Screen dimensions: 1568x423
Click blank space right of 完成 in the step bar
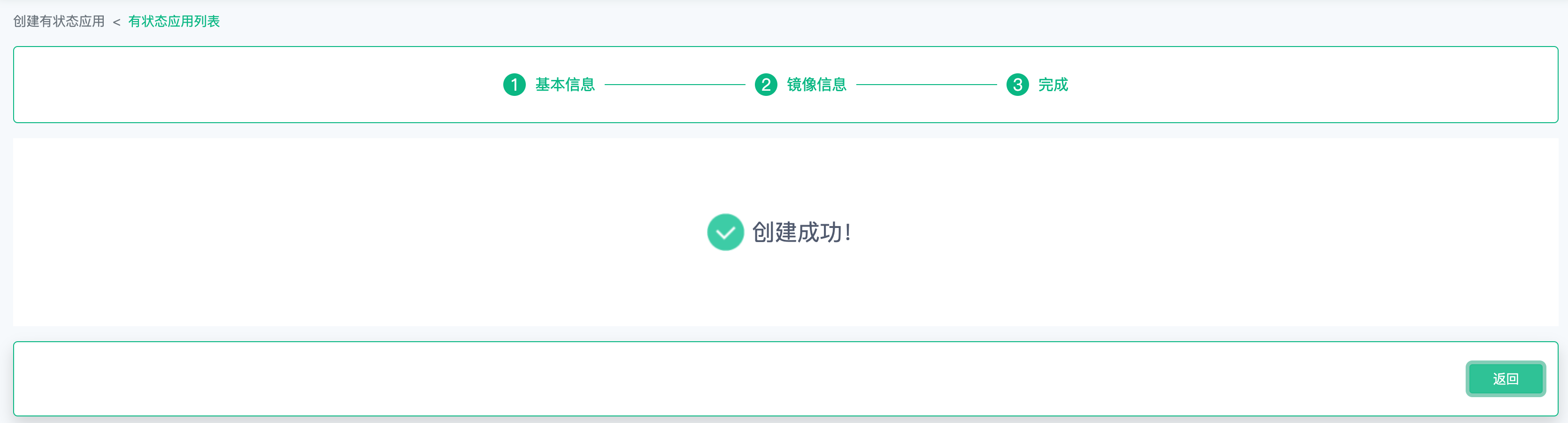[1309, 85]
